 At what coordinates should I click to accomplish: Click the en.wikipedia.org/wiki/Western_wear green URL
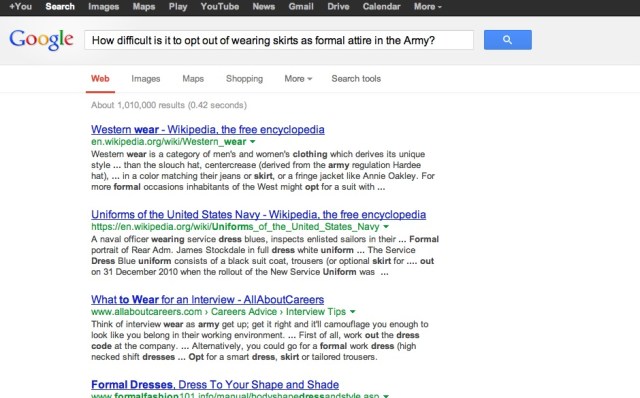[x=169, y=142]
